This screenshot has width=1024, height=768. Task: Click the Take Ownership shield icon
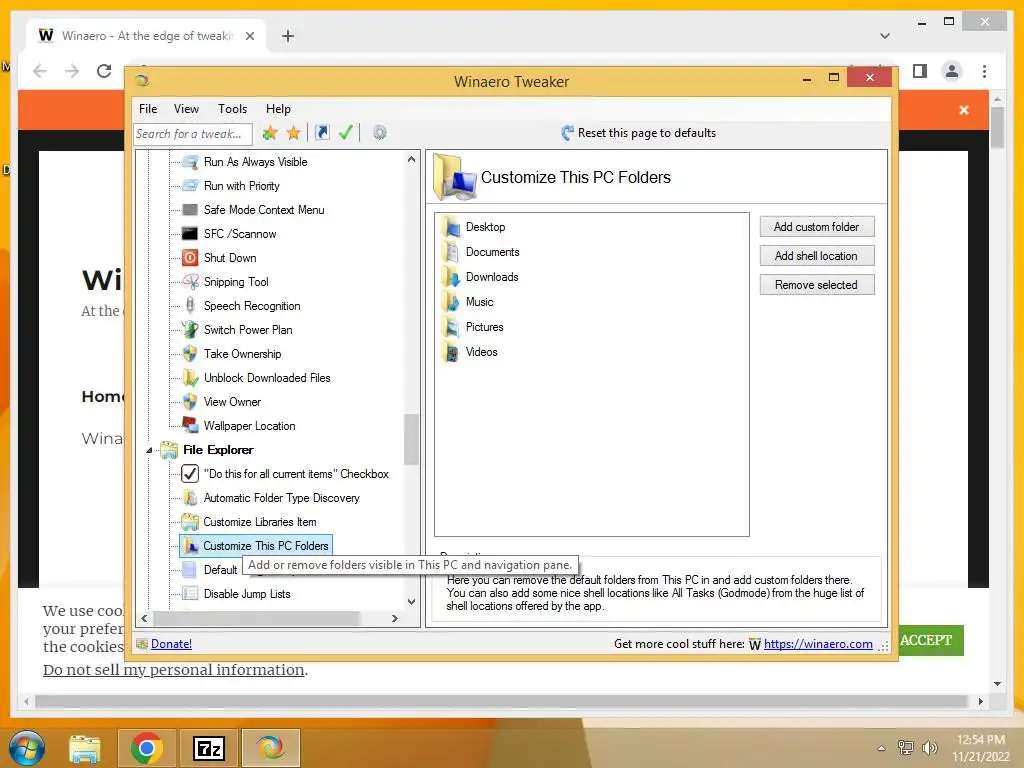[190, 353]
